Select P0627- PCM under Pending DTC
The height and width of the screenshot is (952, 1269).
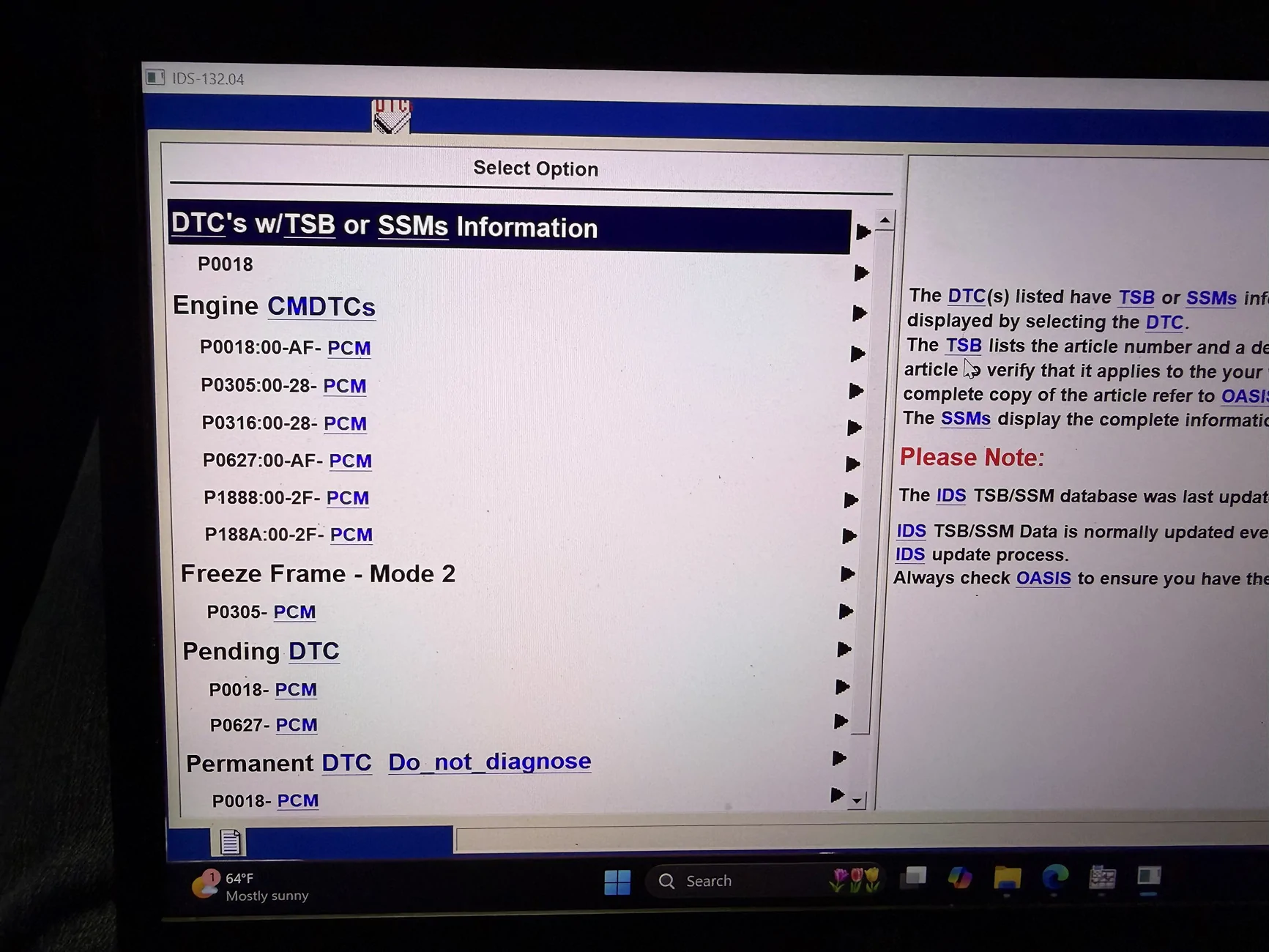click(264, 725)
